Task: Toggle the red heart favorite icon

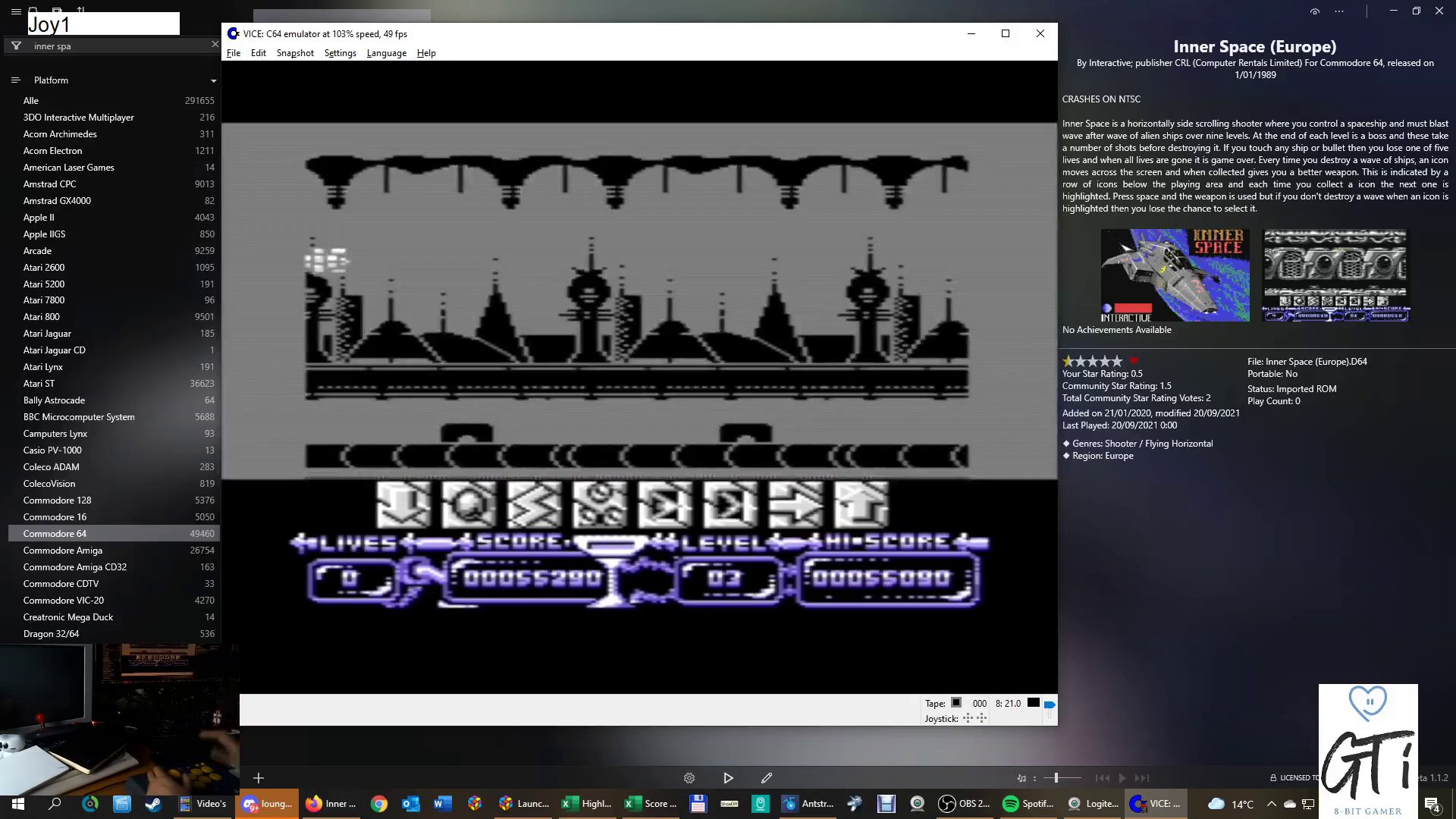Action: pyautogui.click(x=1134, y=361)
